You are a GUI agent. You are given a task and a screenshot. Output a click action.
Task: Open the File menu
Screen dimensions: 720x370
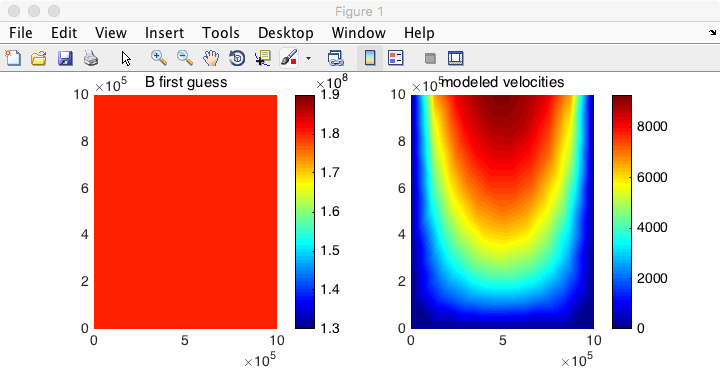tap(21, 33)
